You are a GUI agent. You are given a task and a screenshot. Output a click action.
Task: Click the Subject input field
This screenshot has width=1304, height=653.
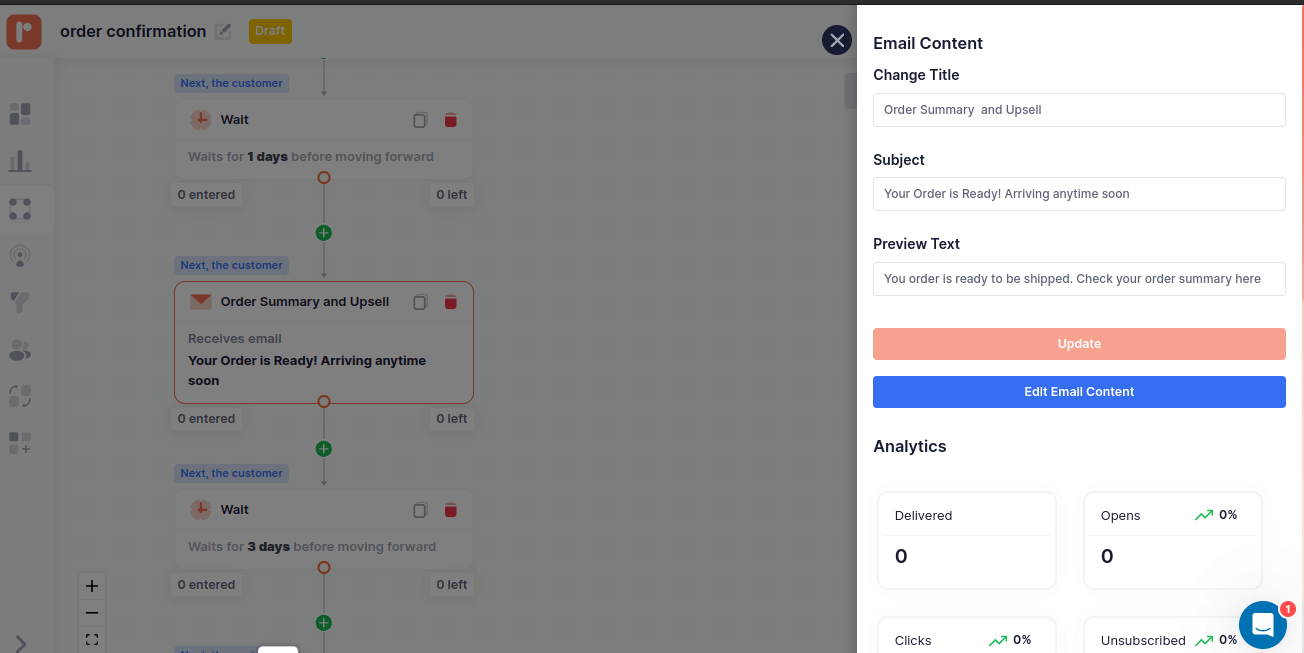click(x=1079, y=193)
